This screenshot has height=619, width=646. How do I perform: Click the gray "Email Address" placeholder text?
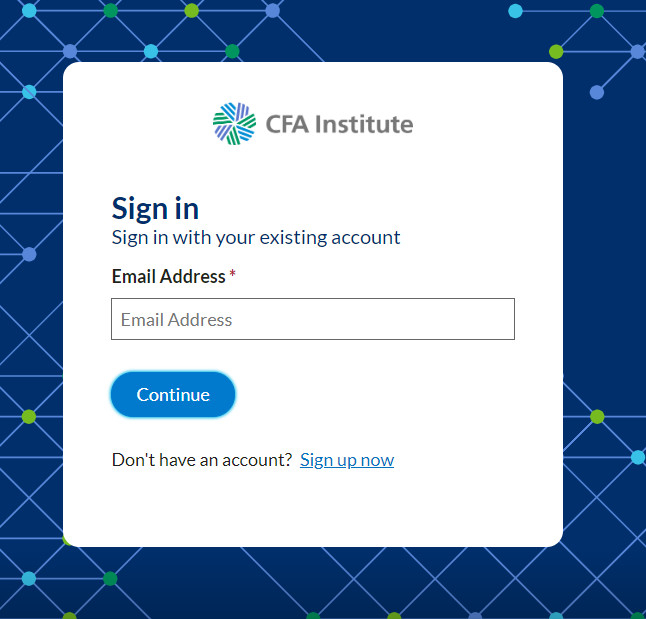coord(176,320)
